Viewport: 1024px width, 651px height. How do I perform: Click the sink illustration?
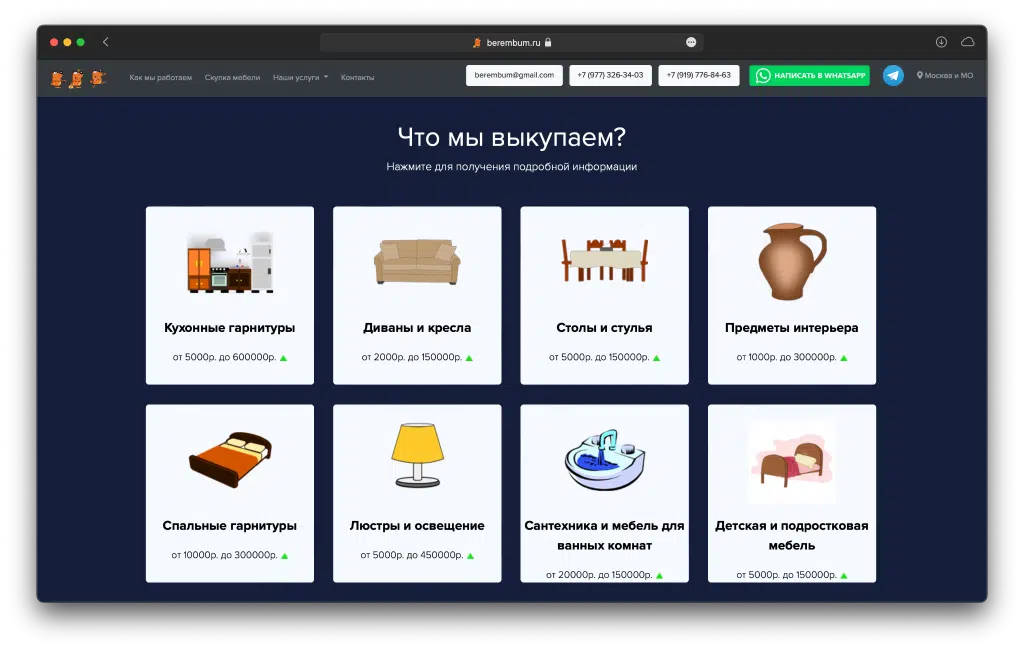tap(605, 460)
